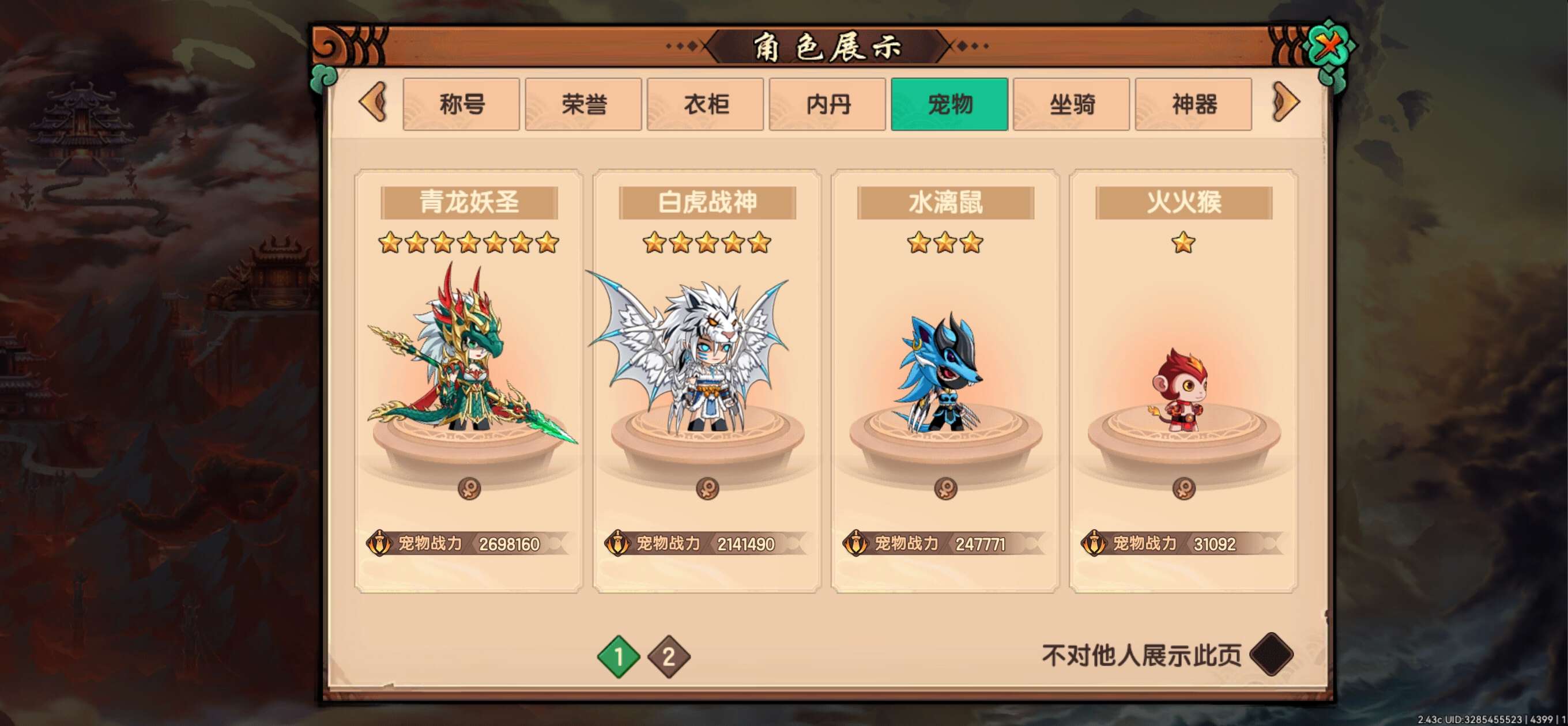Open the 衣柜 tab
1568x726 pixels.
(x=706, y=104)
